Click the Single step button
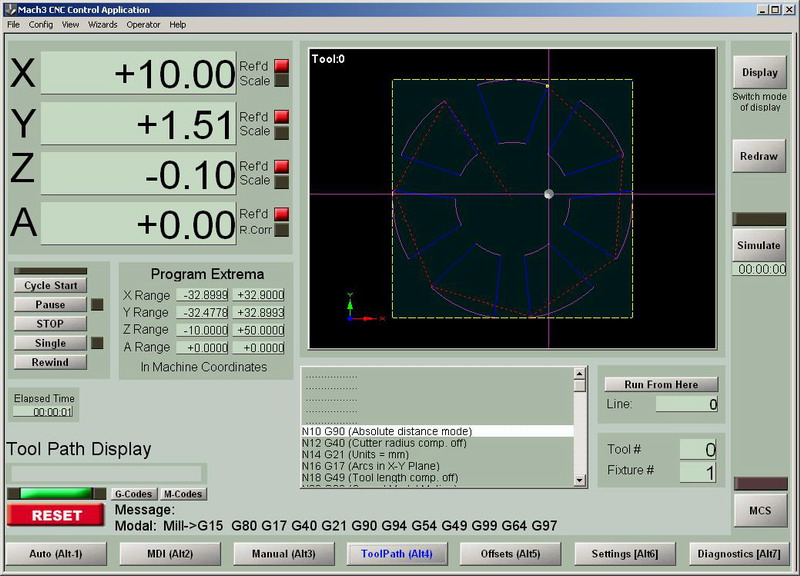800x576 pixels. [x=50, y=343]
